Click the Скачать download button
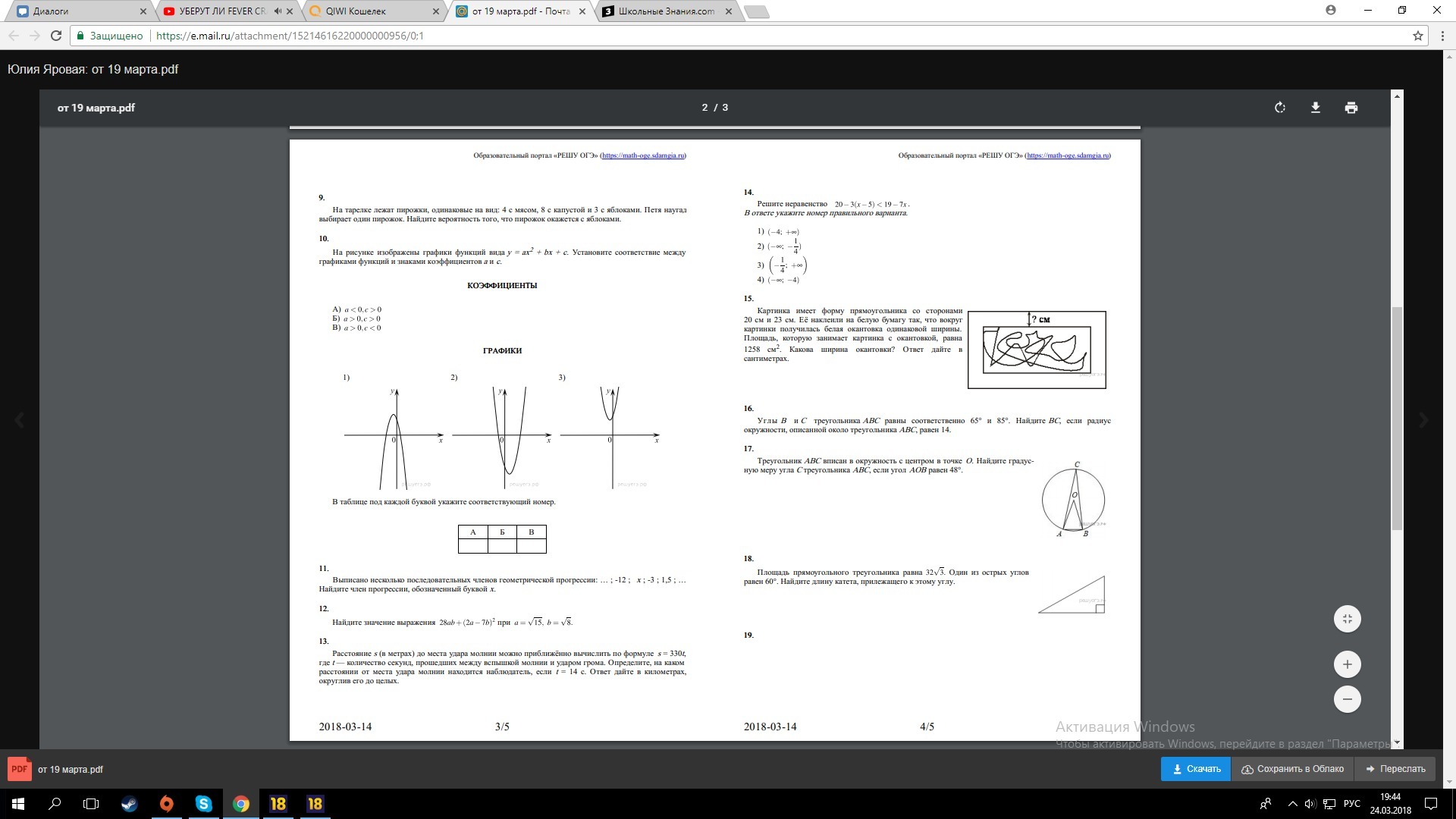The height and width of the screenshot is (819, 1456). 1196,769
